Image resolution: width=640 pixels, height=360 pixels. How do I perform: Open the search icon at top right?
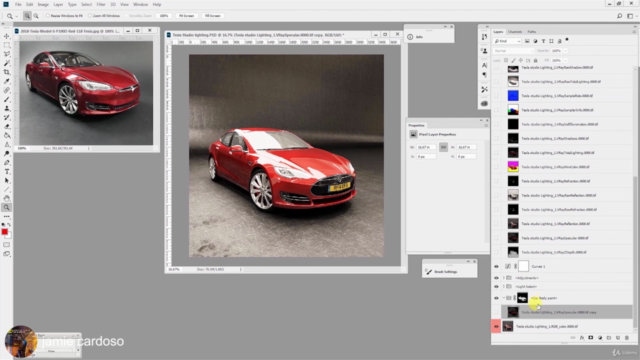pos(619,16)
